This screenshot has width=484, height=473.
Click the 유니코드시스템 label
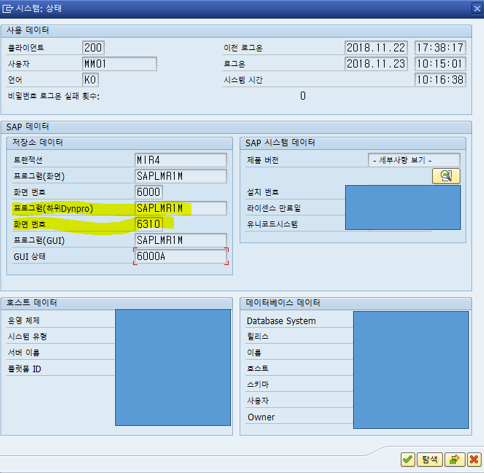tap(272, 224)
